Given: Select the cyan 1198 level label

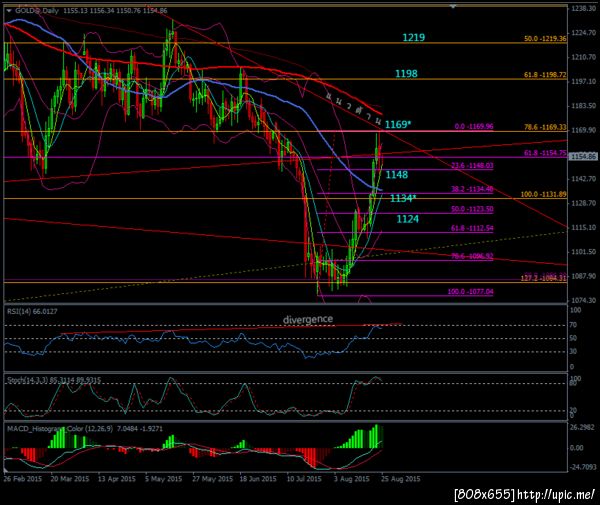Looking at the screenshot, I should click(406, 73).
